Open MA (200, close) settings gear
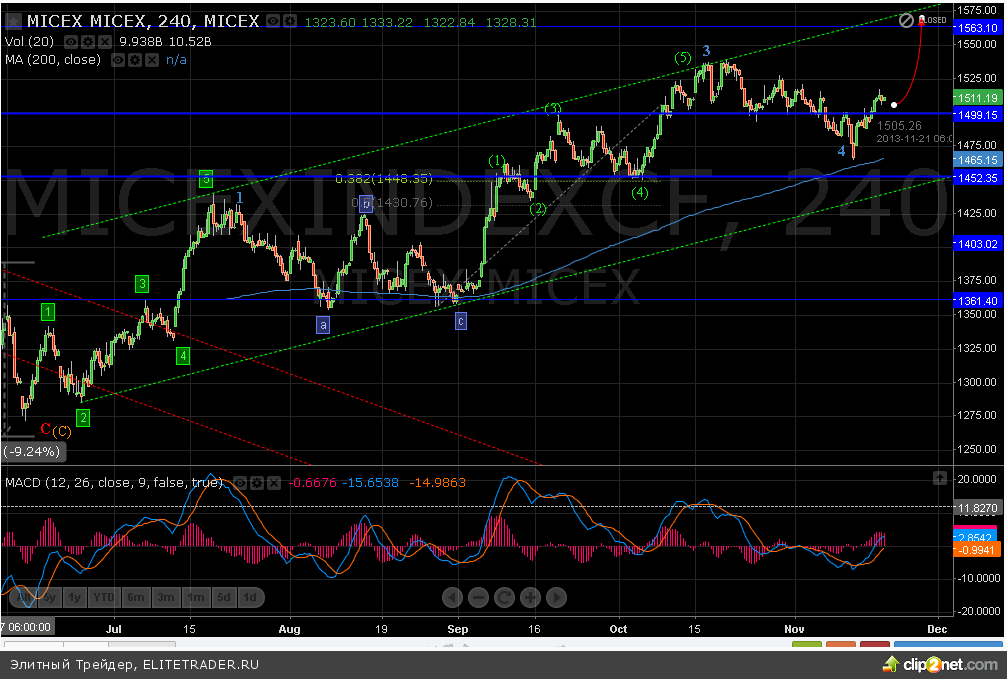Image resolution: width=1007 pixels, height=679 pixels. [134, 60]
